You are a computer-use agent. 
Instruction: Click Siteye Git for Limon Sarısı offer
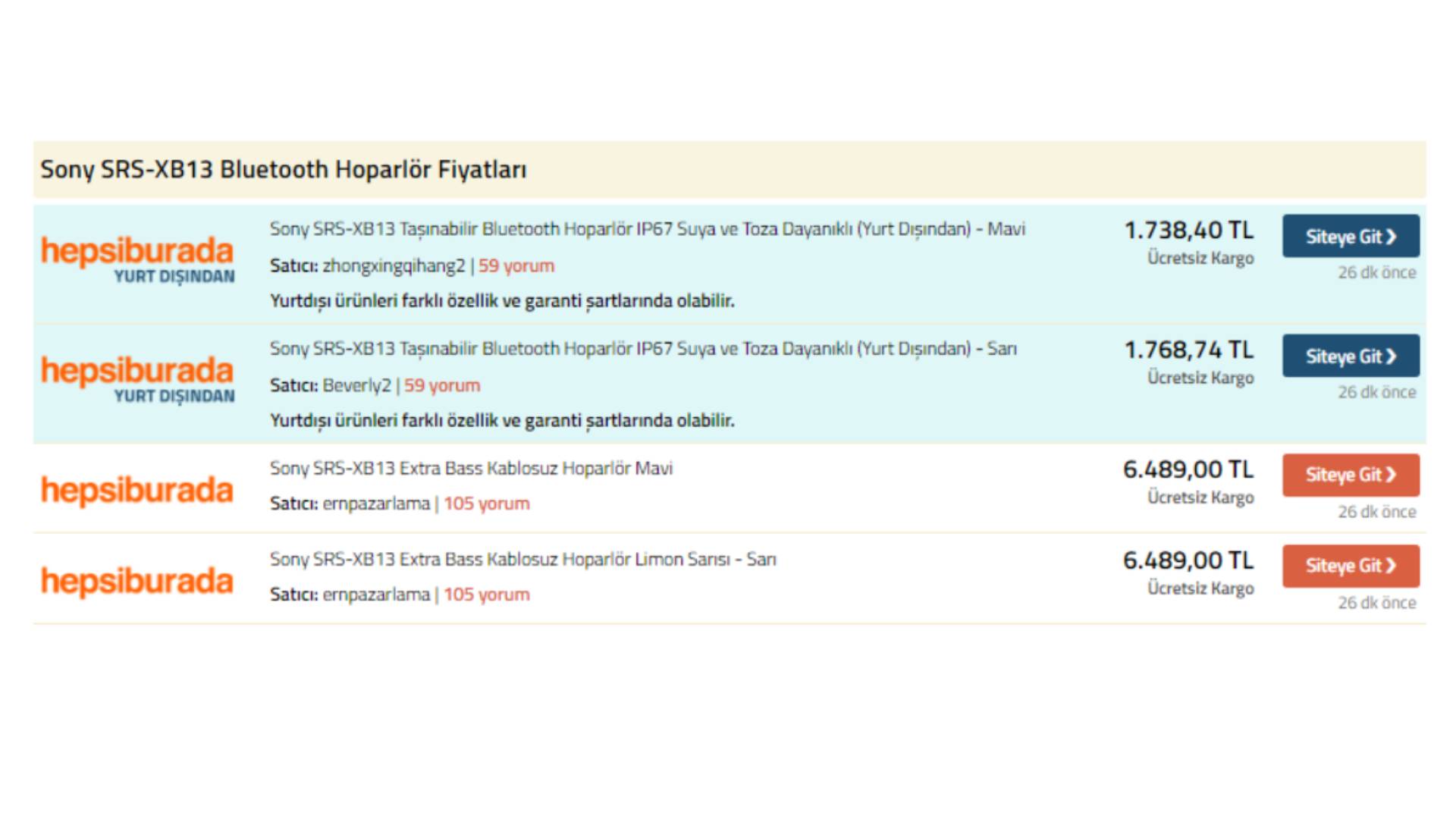[1351, 566]
